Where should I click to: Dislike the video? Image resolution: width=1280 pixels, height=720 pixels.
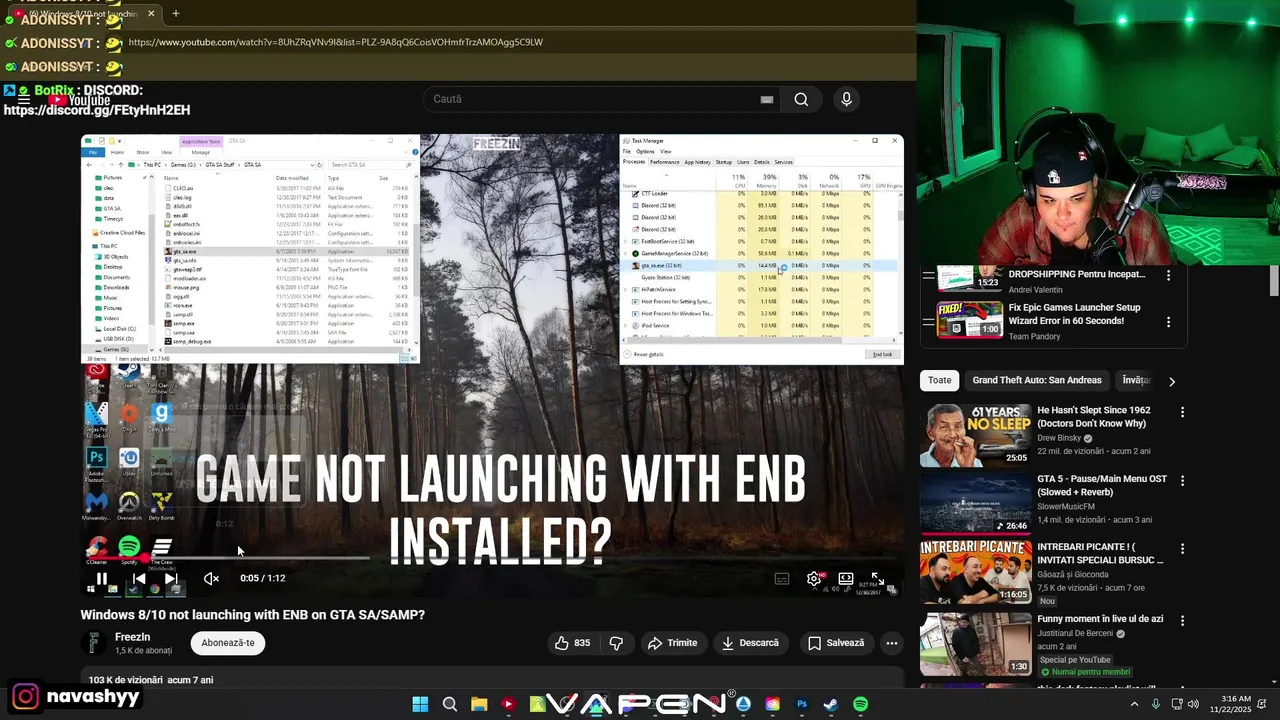click(616, 643)
